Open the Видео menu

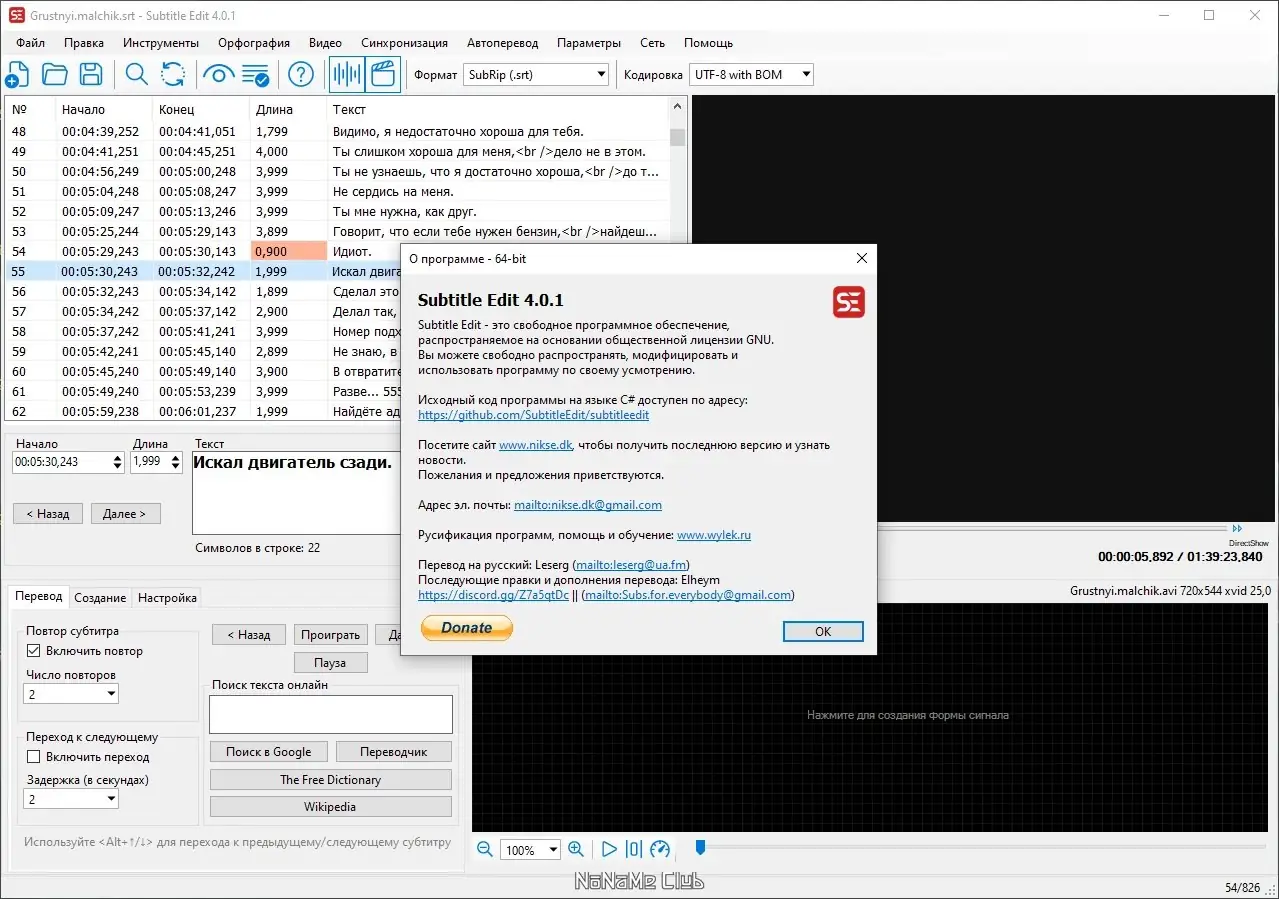[325, 43]
